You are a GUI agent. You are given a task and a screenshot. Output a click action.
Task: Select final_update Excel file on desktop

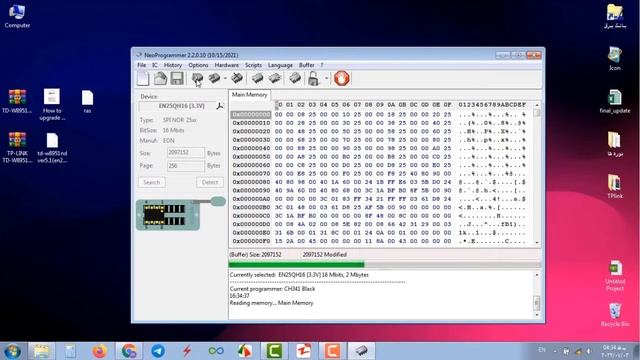point(615,101)
